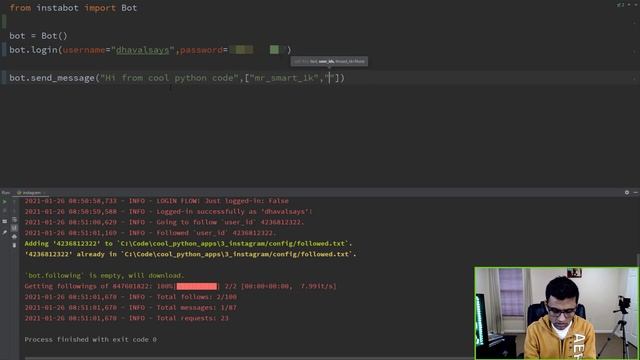640x360 pixels.
Task: Click the parameter hint tooltip above send_message
Action: 329,62
